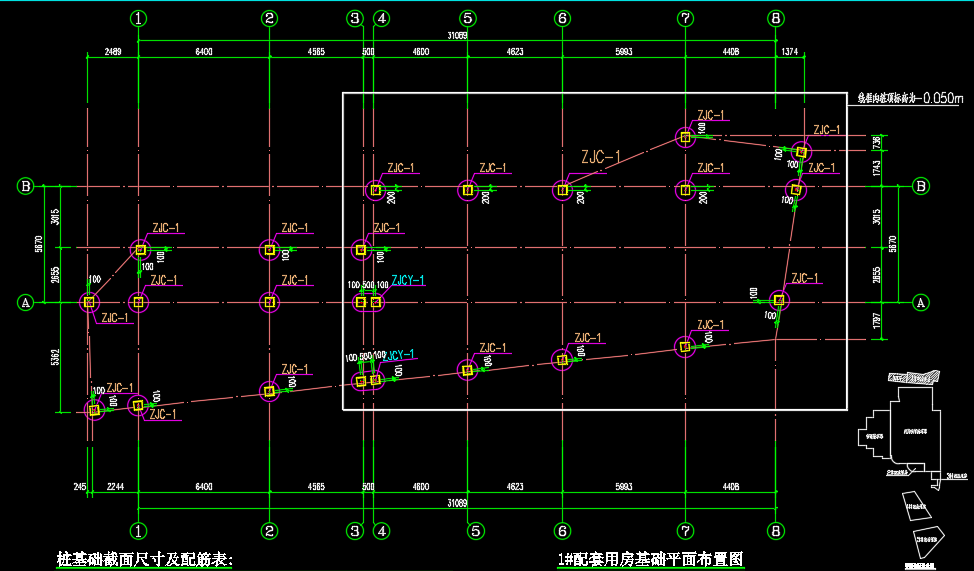
Task: Select the 245 dimension at bottom left
Action: coord(81,487)
